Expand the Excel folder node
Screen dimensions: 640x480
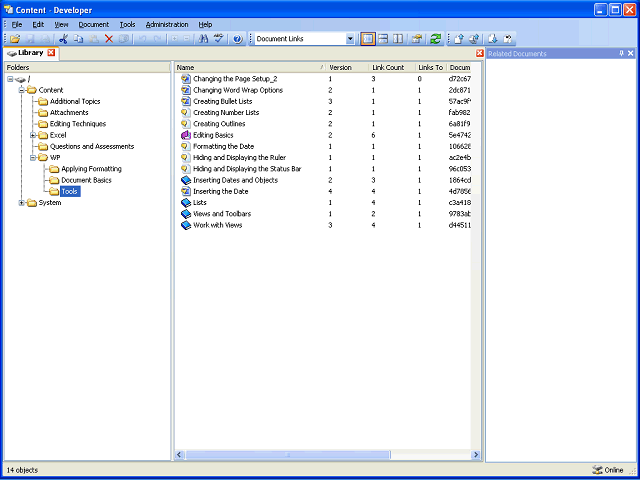[33, 135]
